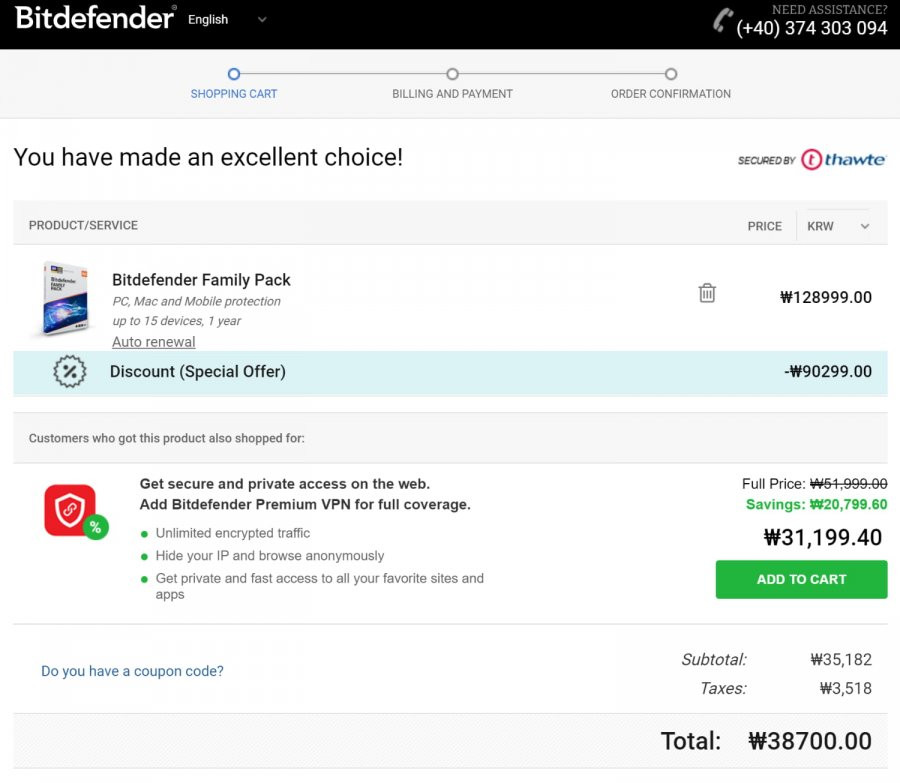Viewport: 900px width, 783px height.
Task: Click the PRICE column header
Action: click(765, 226)
